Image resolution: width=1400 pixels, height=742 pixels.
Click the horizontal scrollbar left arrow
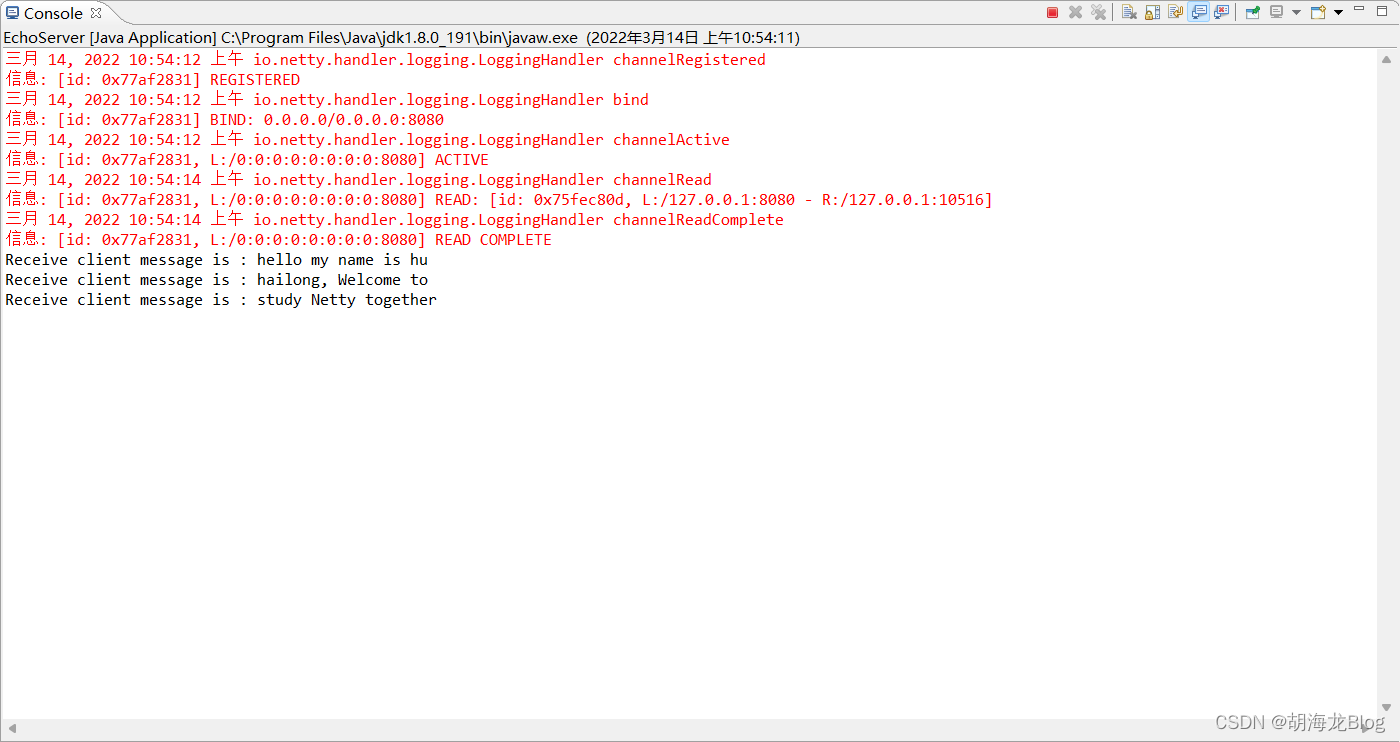[x=11, y=729]
